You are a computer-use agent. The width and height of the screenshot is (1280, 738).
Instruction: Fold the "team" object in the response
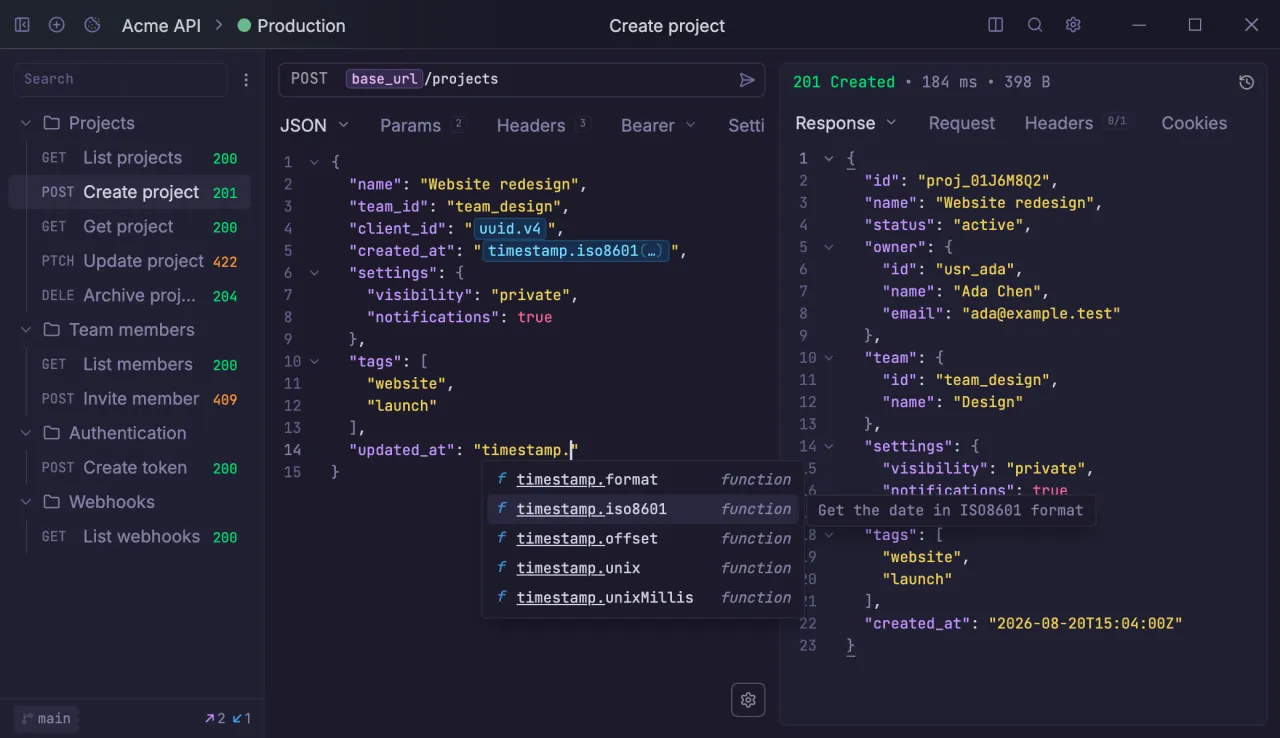[828, 358]
